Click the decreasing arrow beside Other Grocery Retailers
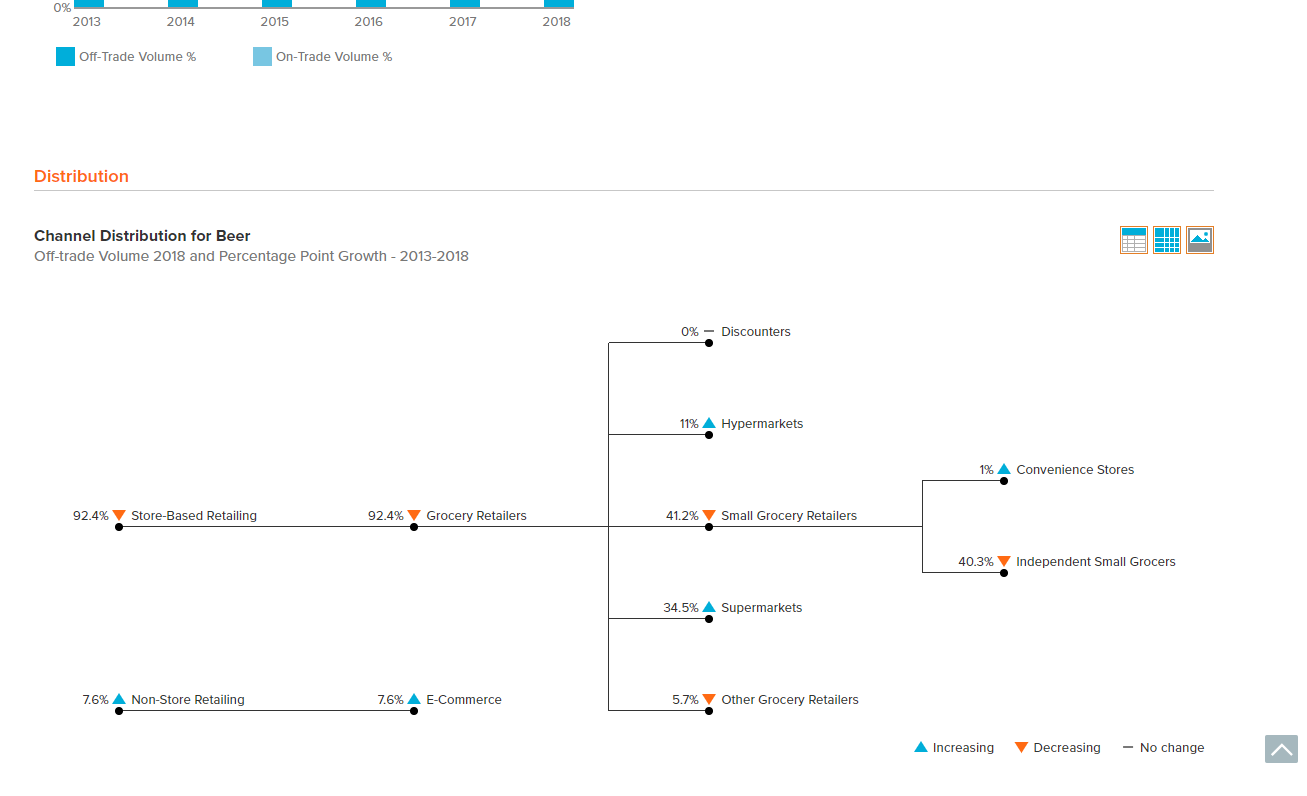The image size is (1307, 796). coord(709,700)
